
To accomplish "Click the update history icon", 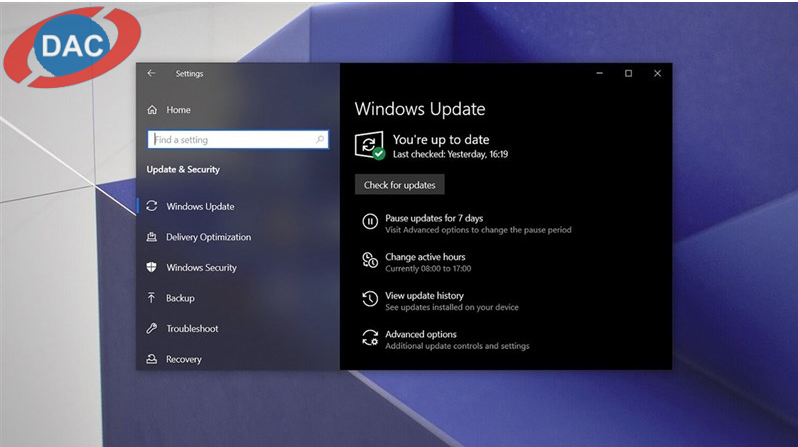I will pyautogui.click(x=370, y=299).
